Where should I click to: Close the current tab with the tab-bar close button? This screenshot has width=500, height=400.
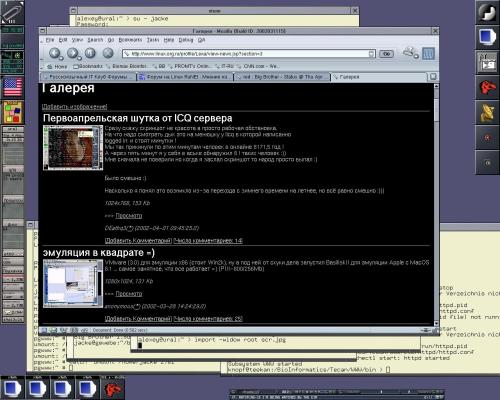[433, 77]
